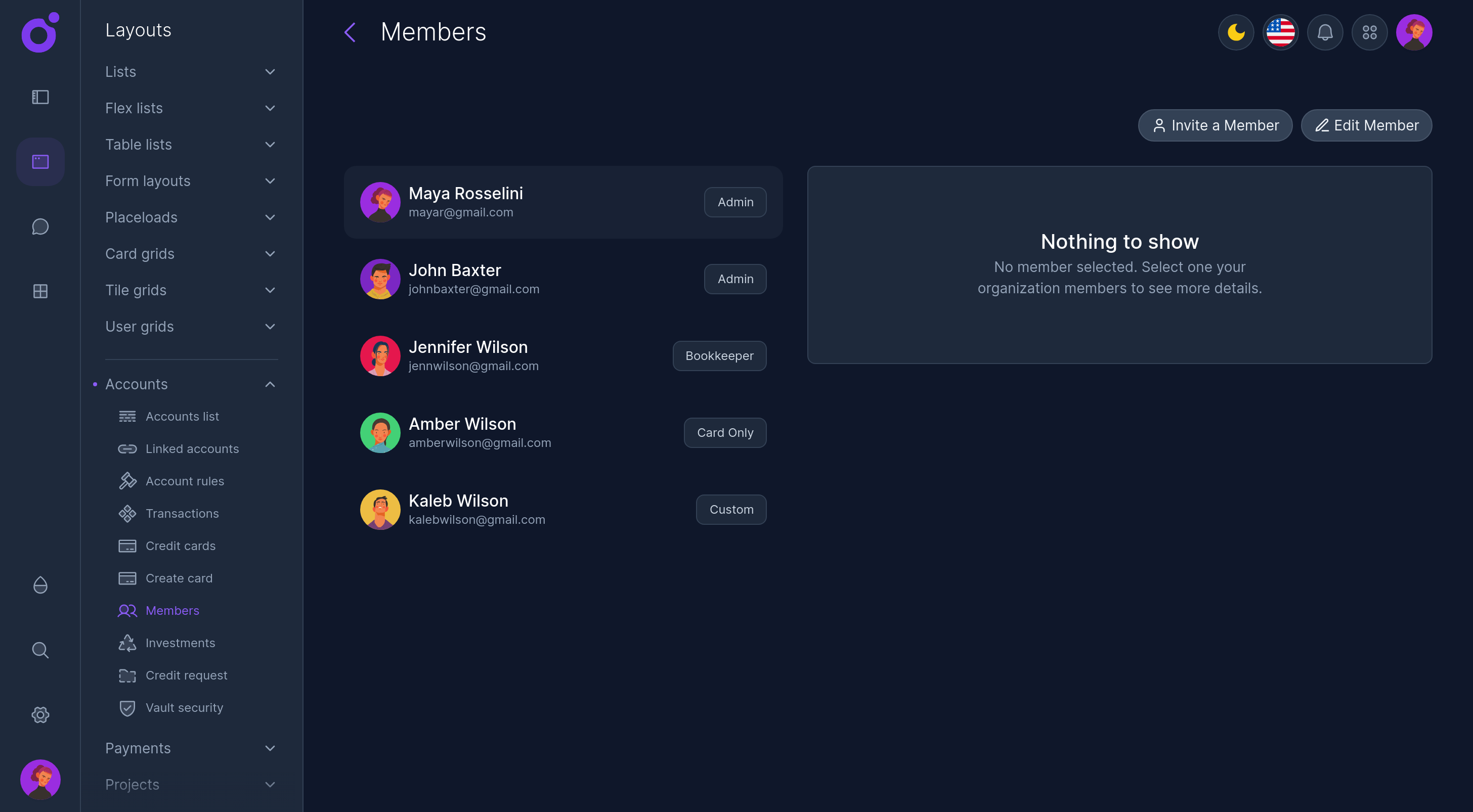The width and height of the screenshot is (1473, 812).
Task: Click the settings gear icon
Action: coord(40,714)
